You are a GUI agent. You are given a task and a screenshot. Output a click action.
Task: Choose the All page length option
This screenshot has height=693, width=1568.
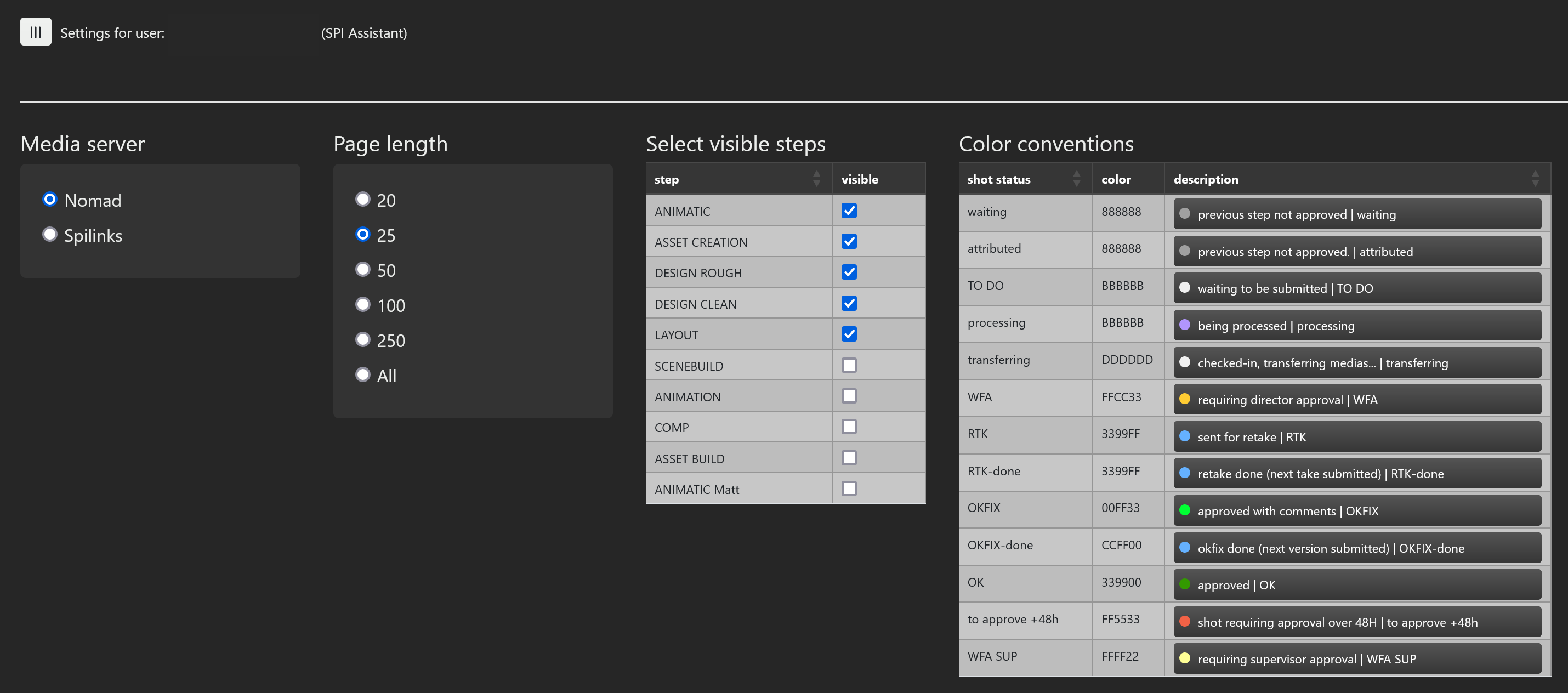363,374
